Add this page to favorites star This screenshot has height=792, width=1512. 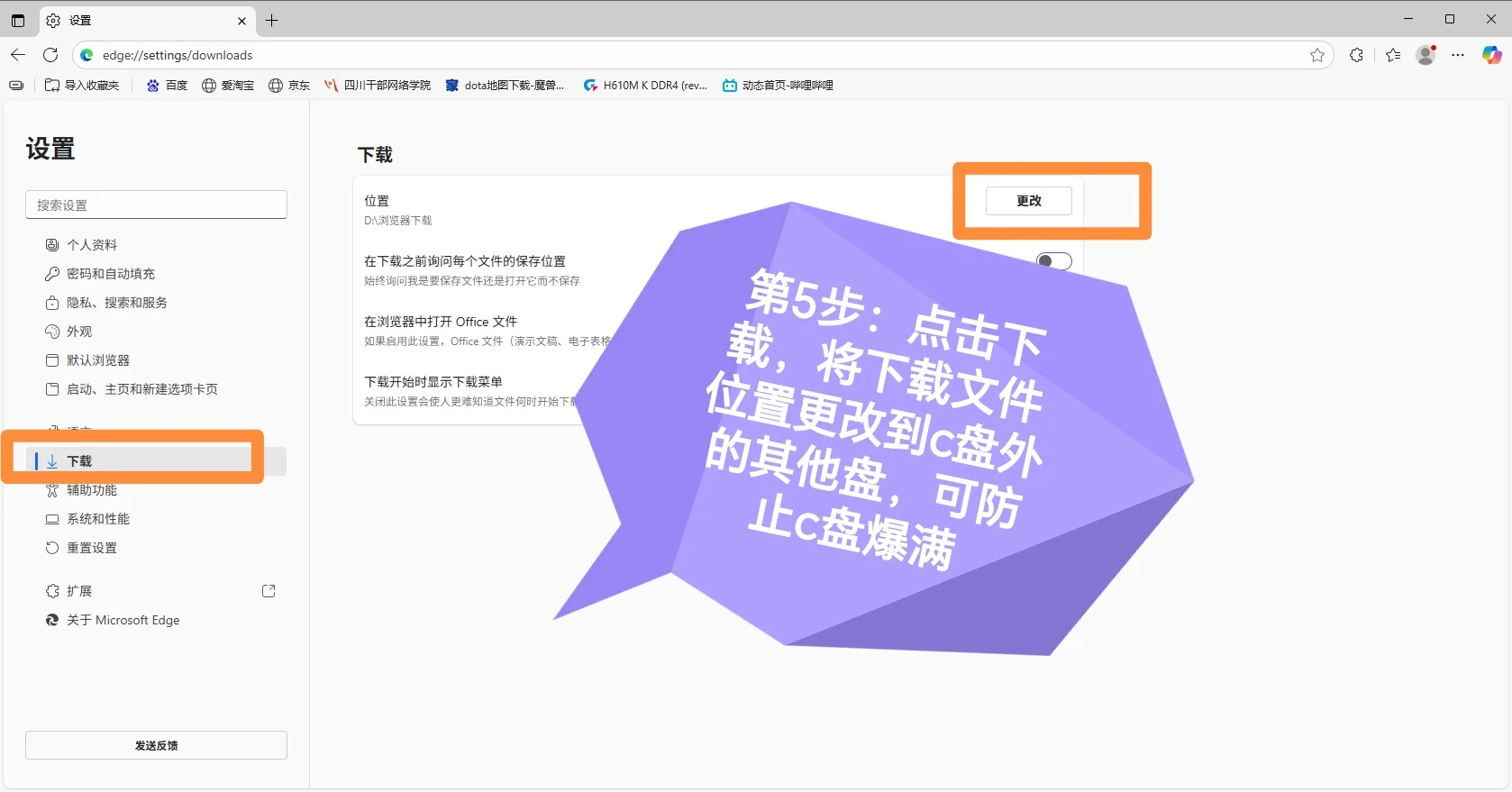click(1317, 55)
